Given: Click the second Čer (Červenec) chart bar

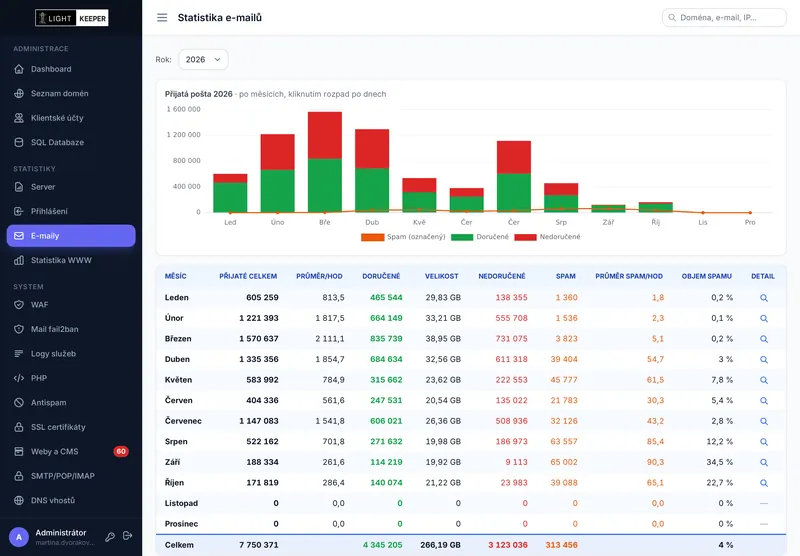Looking at the screenshot, I should click(x=514, y=176).
